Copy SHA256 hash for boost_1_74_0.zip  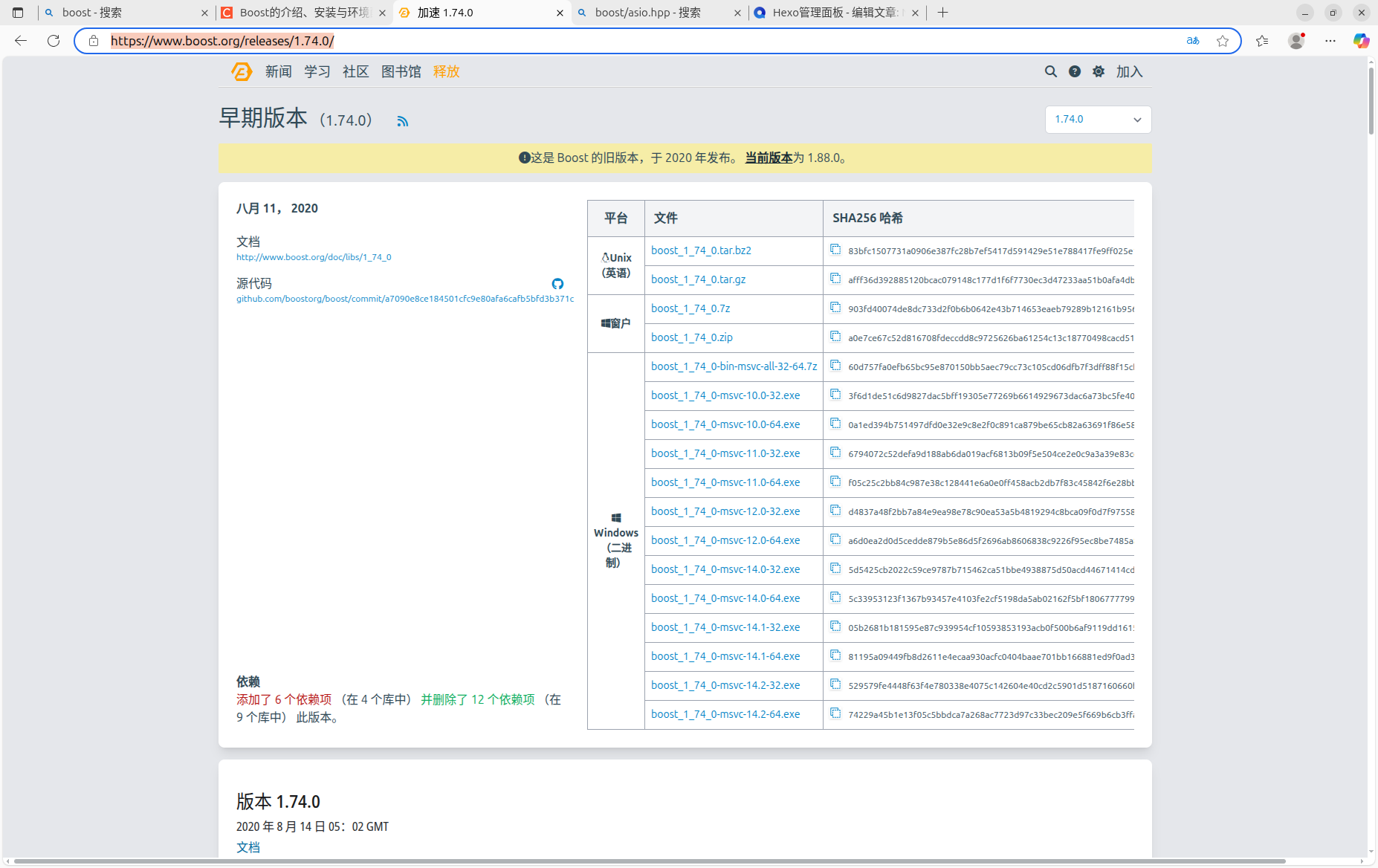(835, 337)
